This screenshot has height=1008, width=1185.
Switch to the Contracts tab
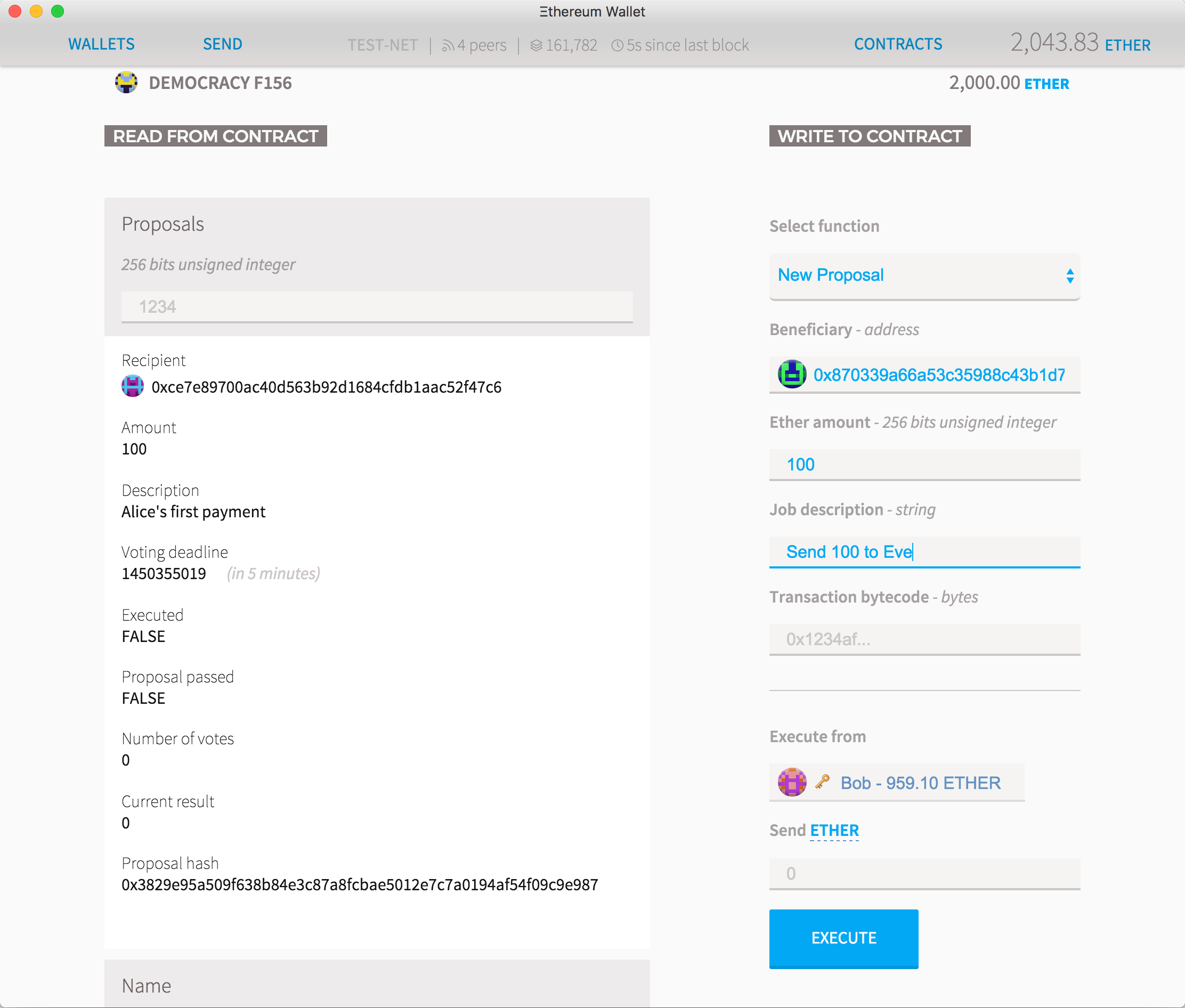(898, 44)
